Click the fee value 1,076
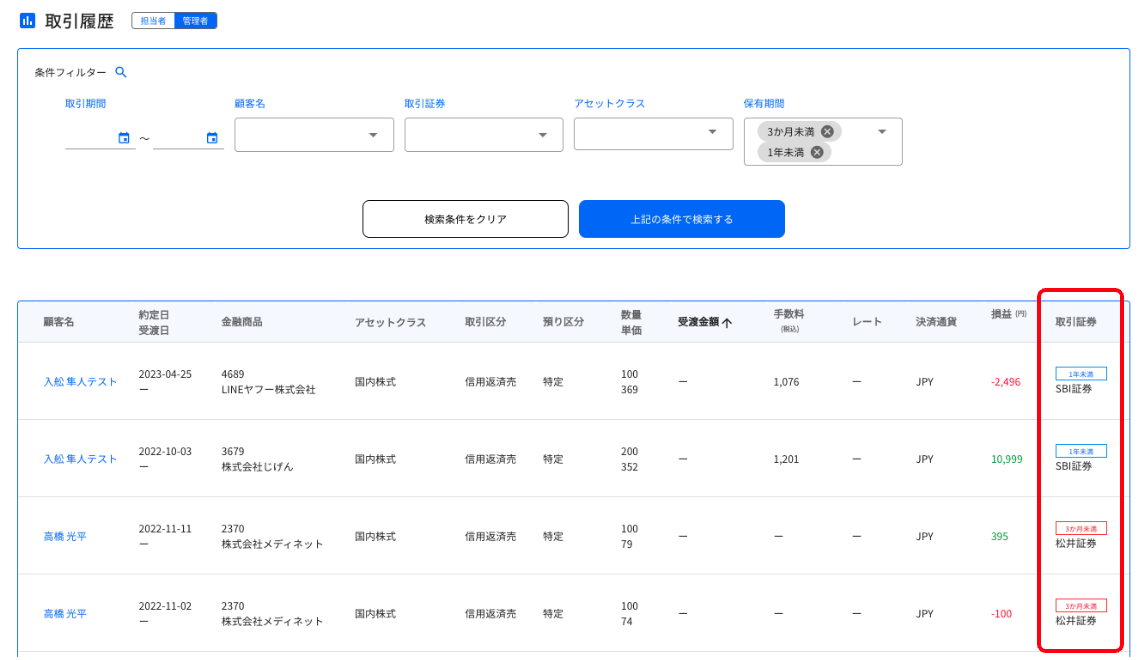 (x=786, y=382)
